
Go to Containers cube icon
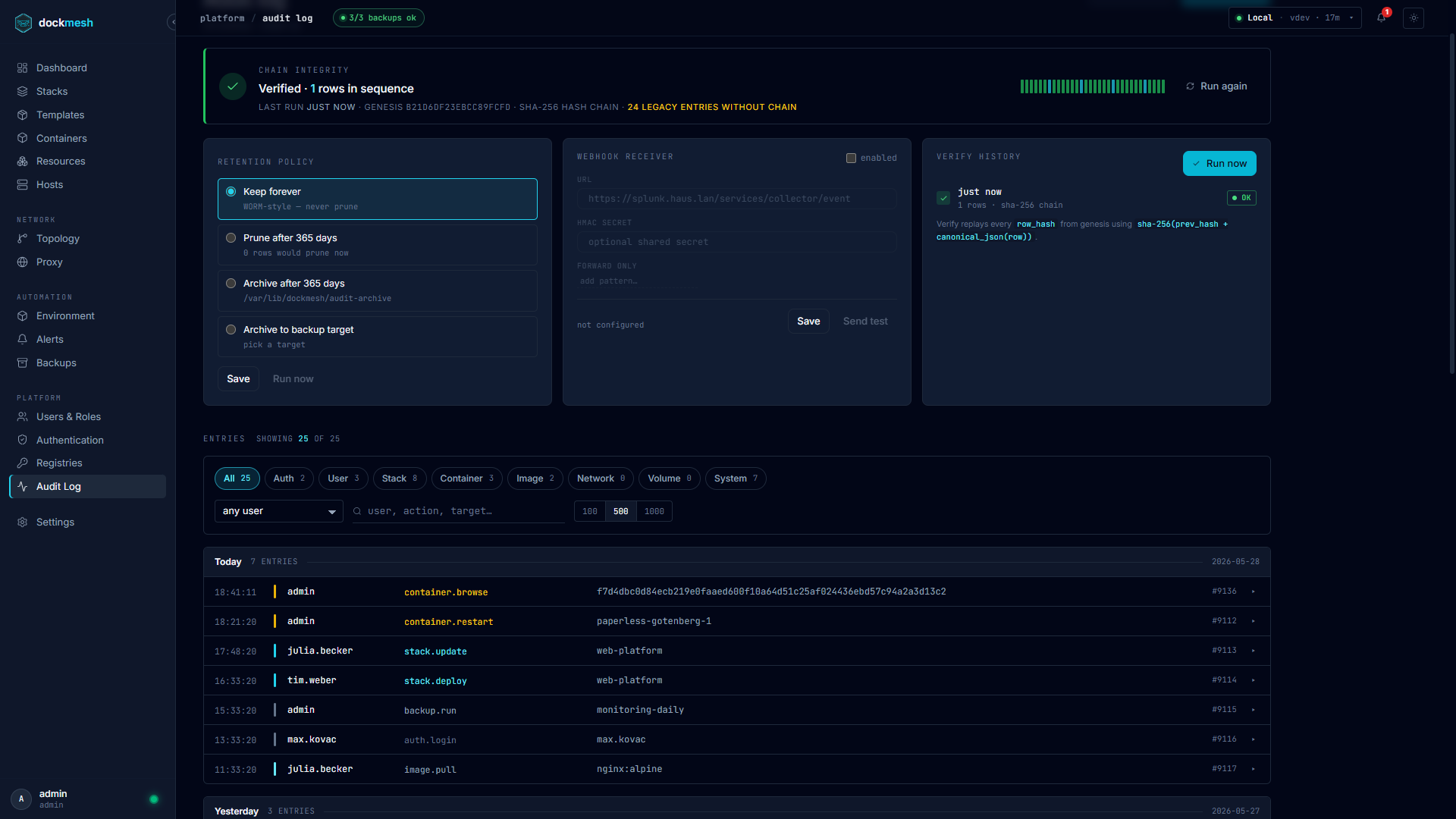pyautogui.click(x=22, y=139)
